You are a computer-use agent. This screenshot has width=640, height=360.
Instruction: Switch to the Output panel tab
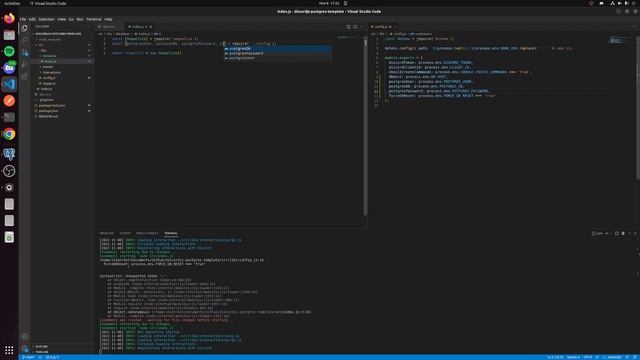[x=125, y=233]
